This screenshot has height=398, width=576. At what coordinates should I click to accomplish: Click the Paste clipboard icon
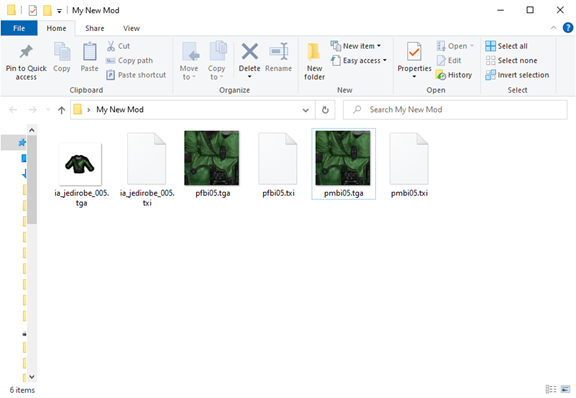[89, 51]
